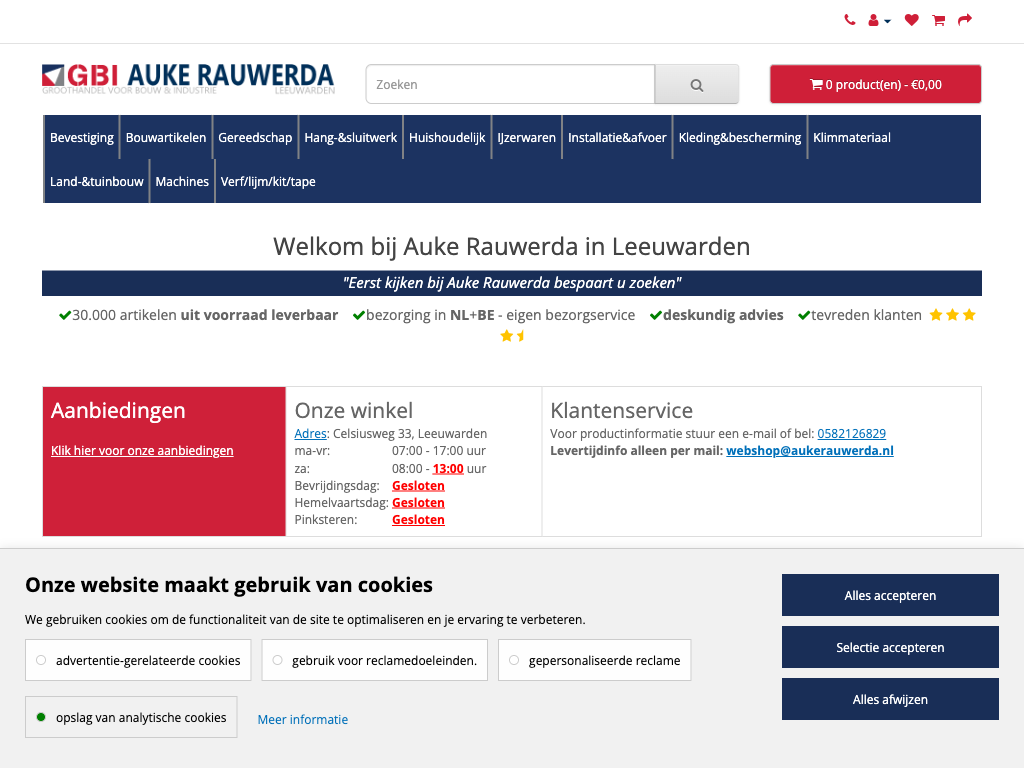Click the GBI Auke Rauwerda logo
Viewport: 1024px width, 768px height.
coord(188,79)
